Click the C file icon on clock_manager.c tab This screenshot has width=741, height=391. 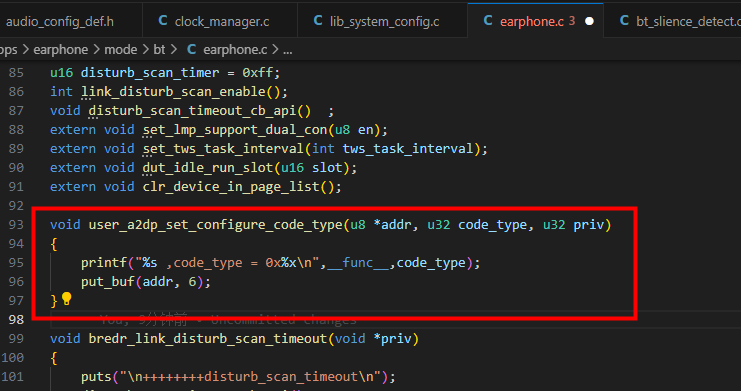163,20
